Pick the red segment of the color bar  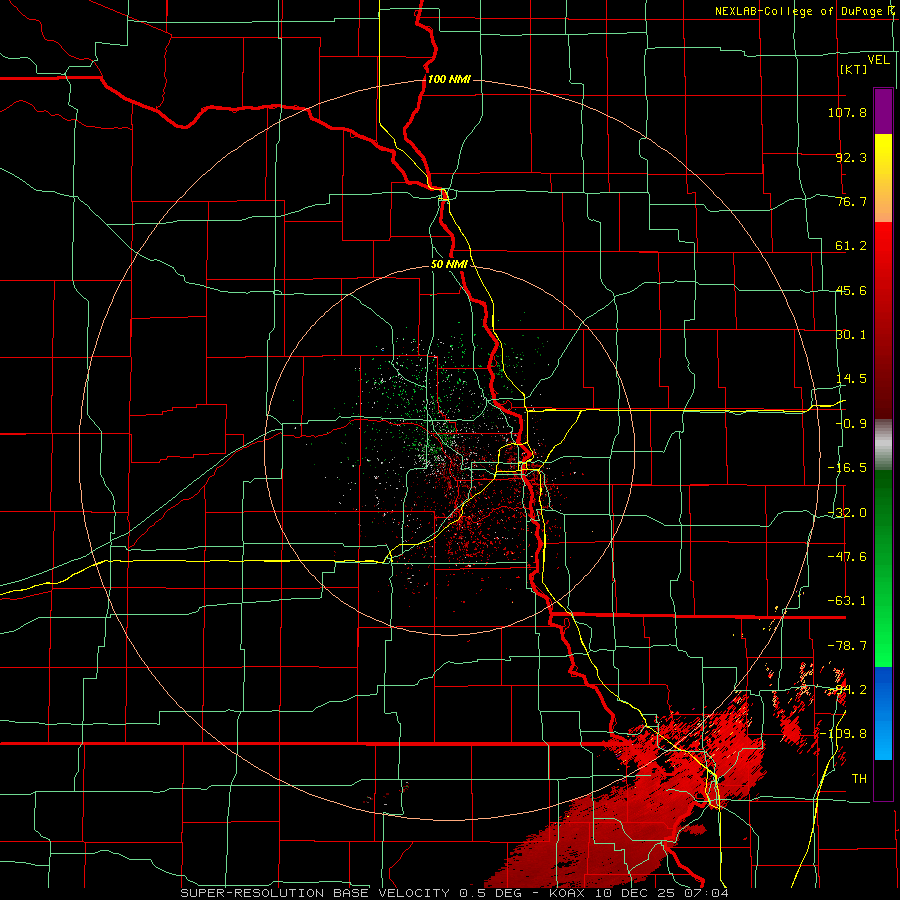(x=883, y=320)
